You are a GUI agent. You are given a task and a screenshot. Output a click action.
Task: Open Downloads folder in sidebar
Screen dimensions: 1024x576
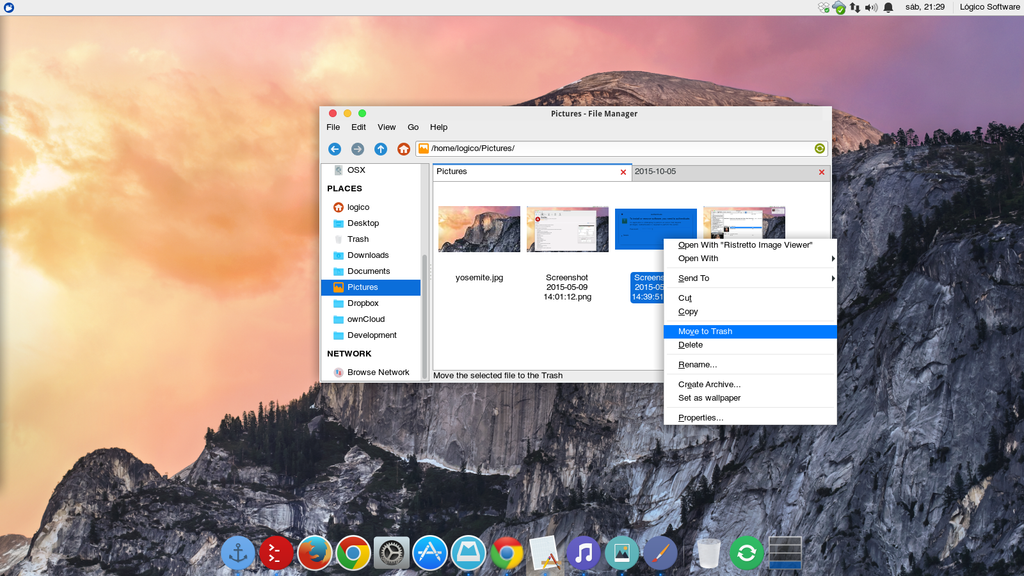(370, 255)
